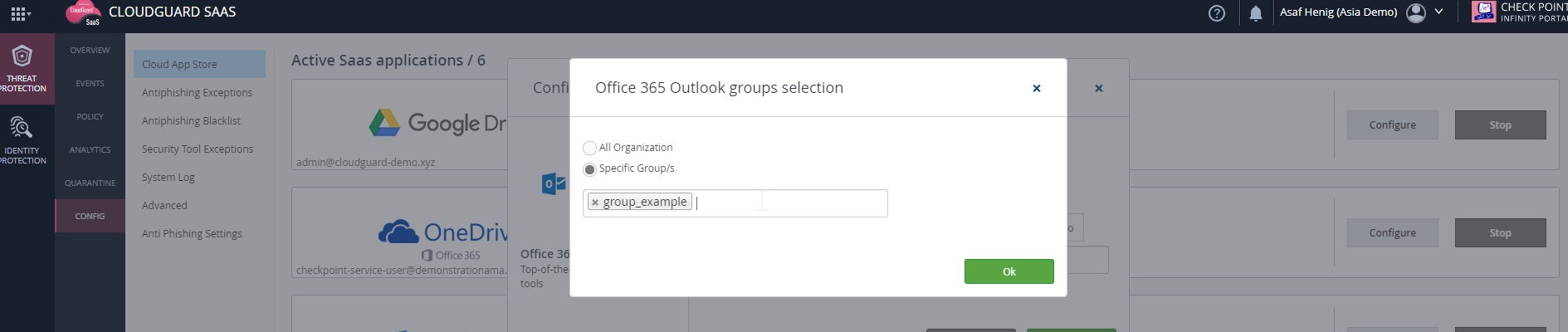Open Antiphishing Blacklist page
Image resolution: width=1568 pixels, height=332 pixels.
[191, 120]
